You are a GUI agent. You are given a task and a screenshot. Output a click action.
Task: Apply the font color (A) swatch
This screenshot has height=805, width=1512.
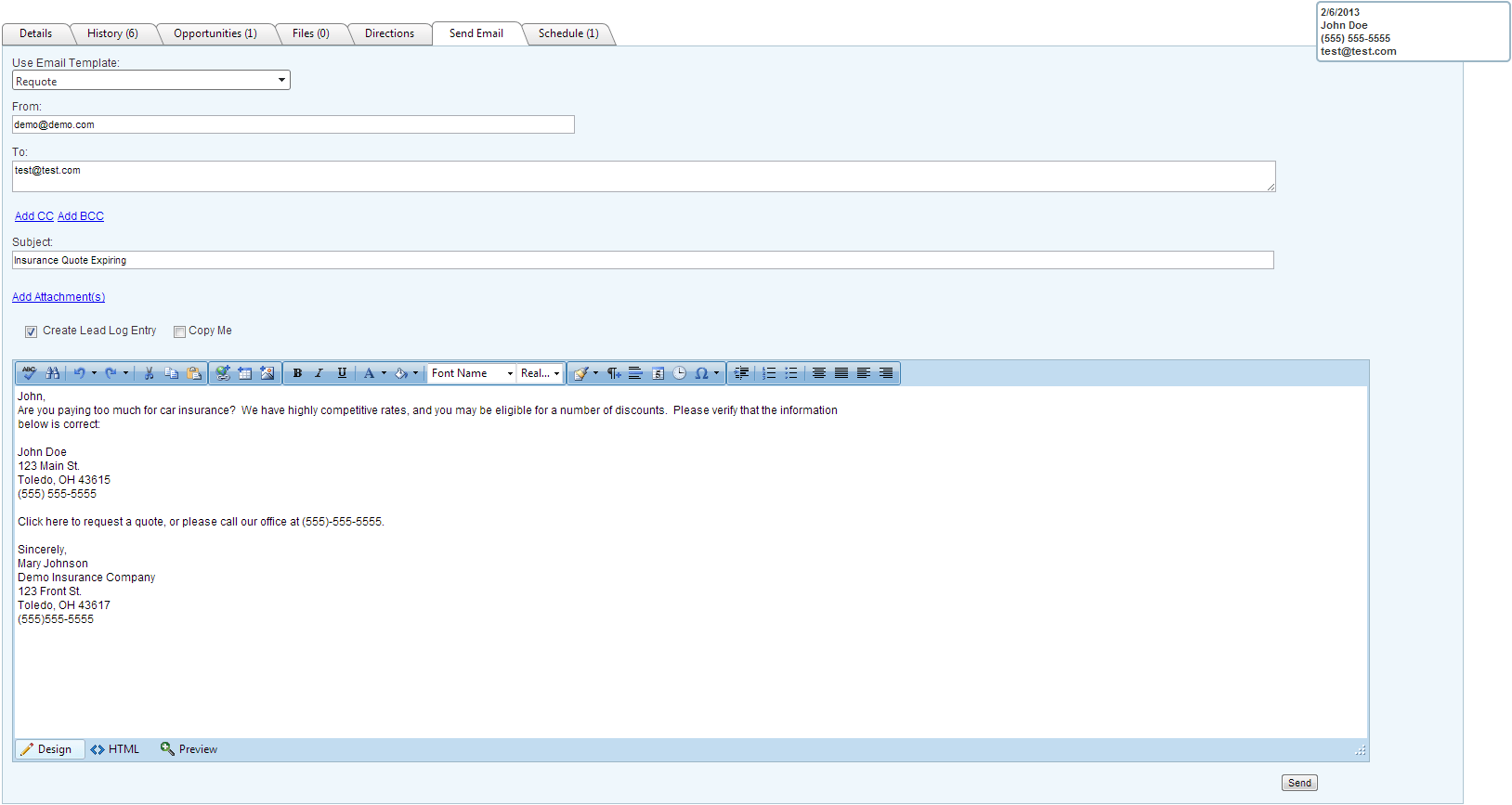pyautogui.click(x=369, y=373)
